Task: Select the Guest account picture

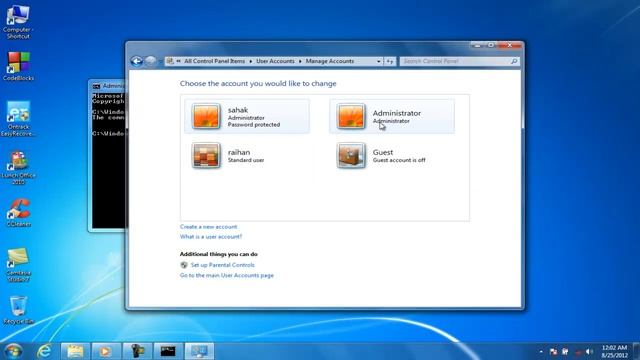Action: pyautogui.click(x=351, y=155)
